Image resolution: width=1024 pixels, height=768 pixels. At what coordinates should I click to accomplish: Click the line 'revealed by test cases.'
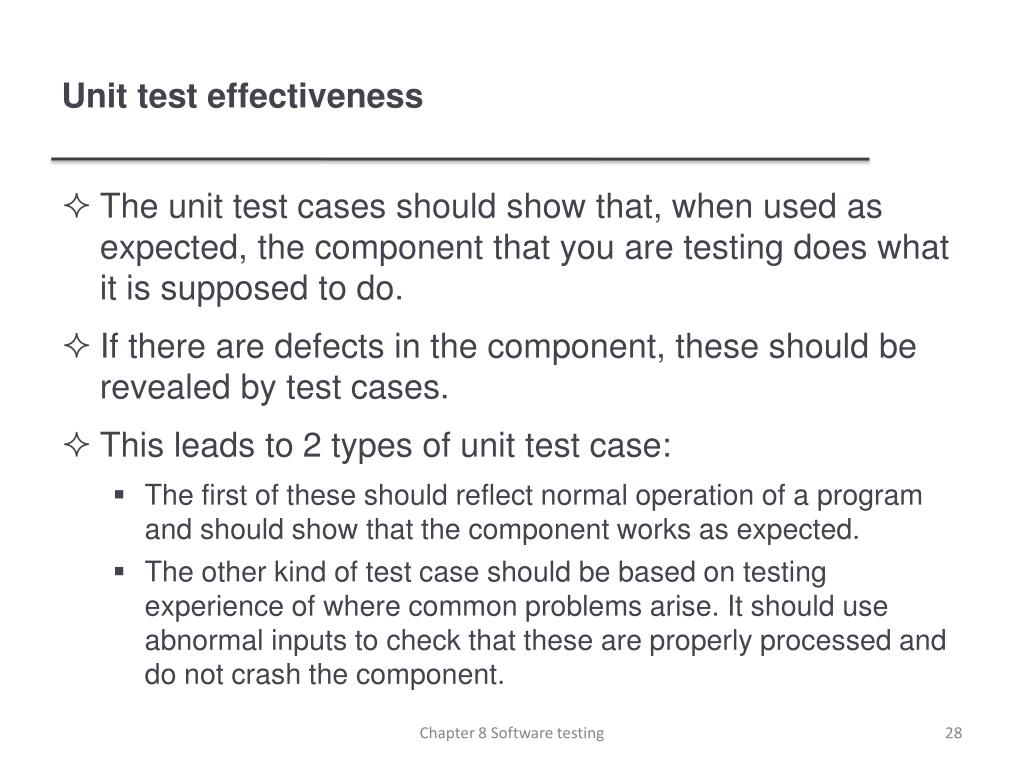pos(274,387)
